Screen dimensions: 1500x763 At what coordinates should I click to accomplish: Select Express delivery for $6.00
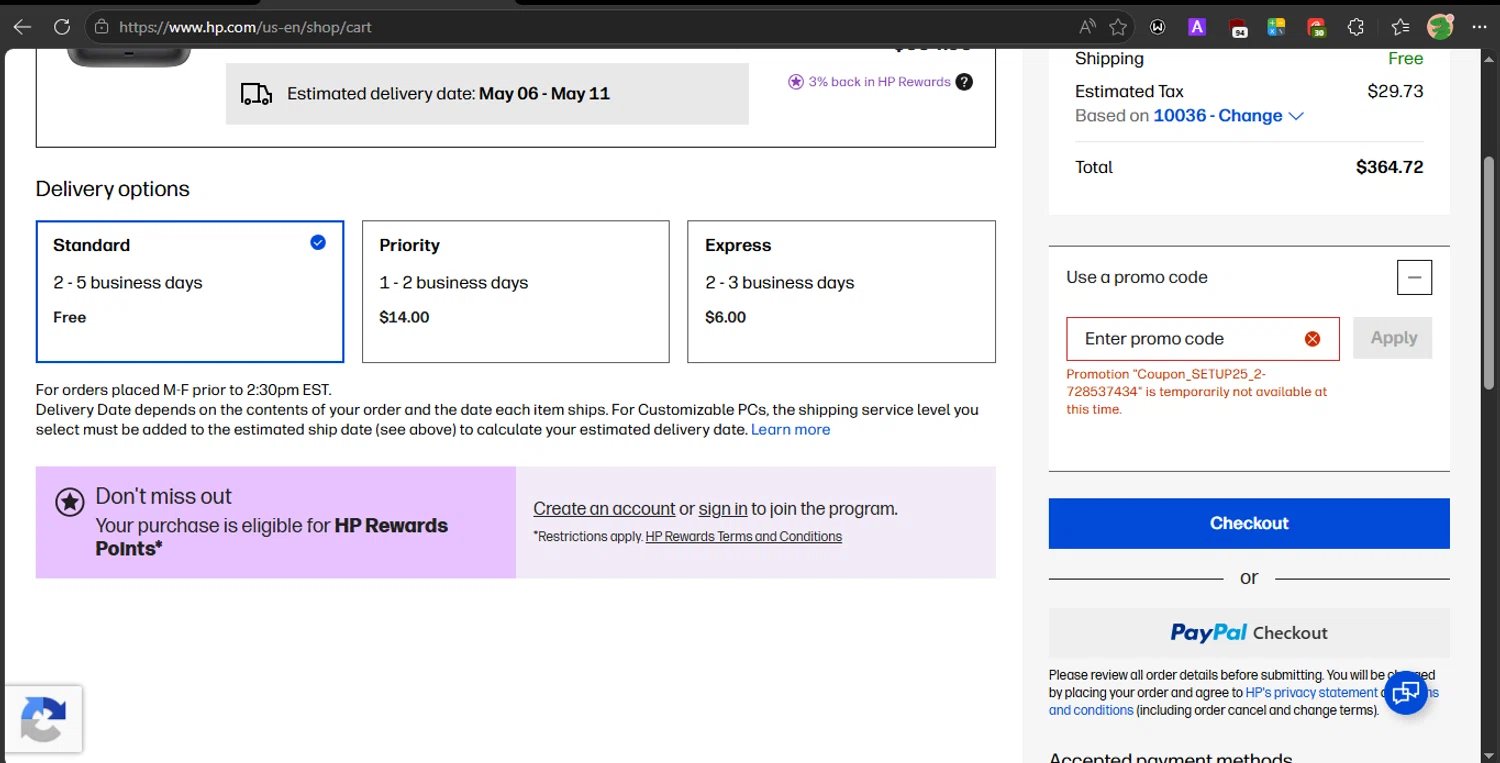click(x=841, y=291)
